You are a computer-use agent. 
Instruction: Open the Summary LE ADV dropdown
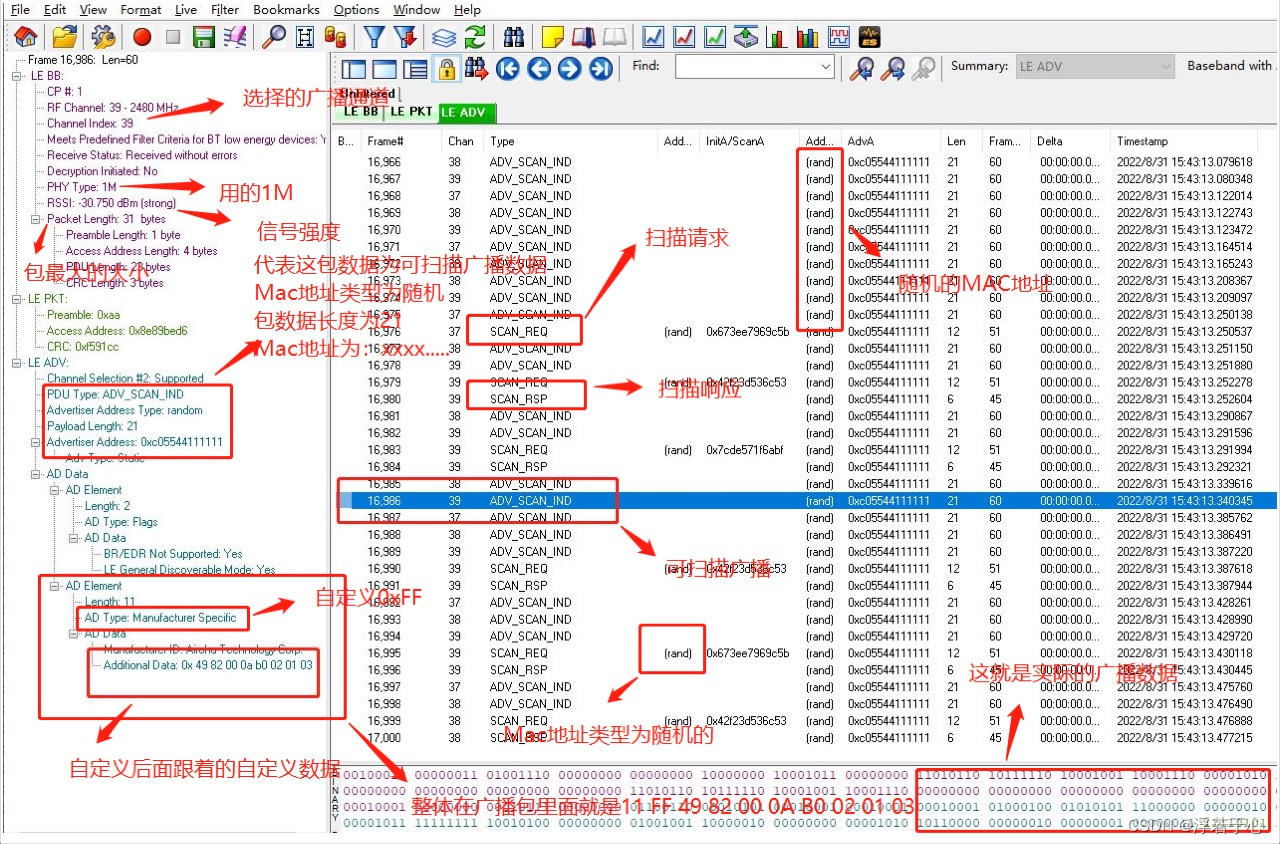pyautogui.click(x=1166, y=67)
